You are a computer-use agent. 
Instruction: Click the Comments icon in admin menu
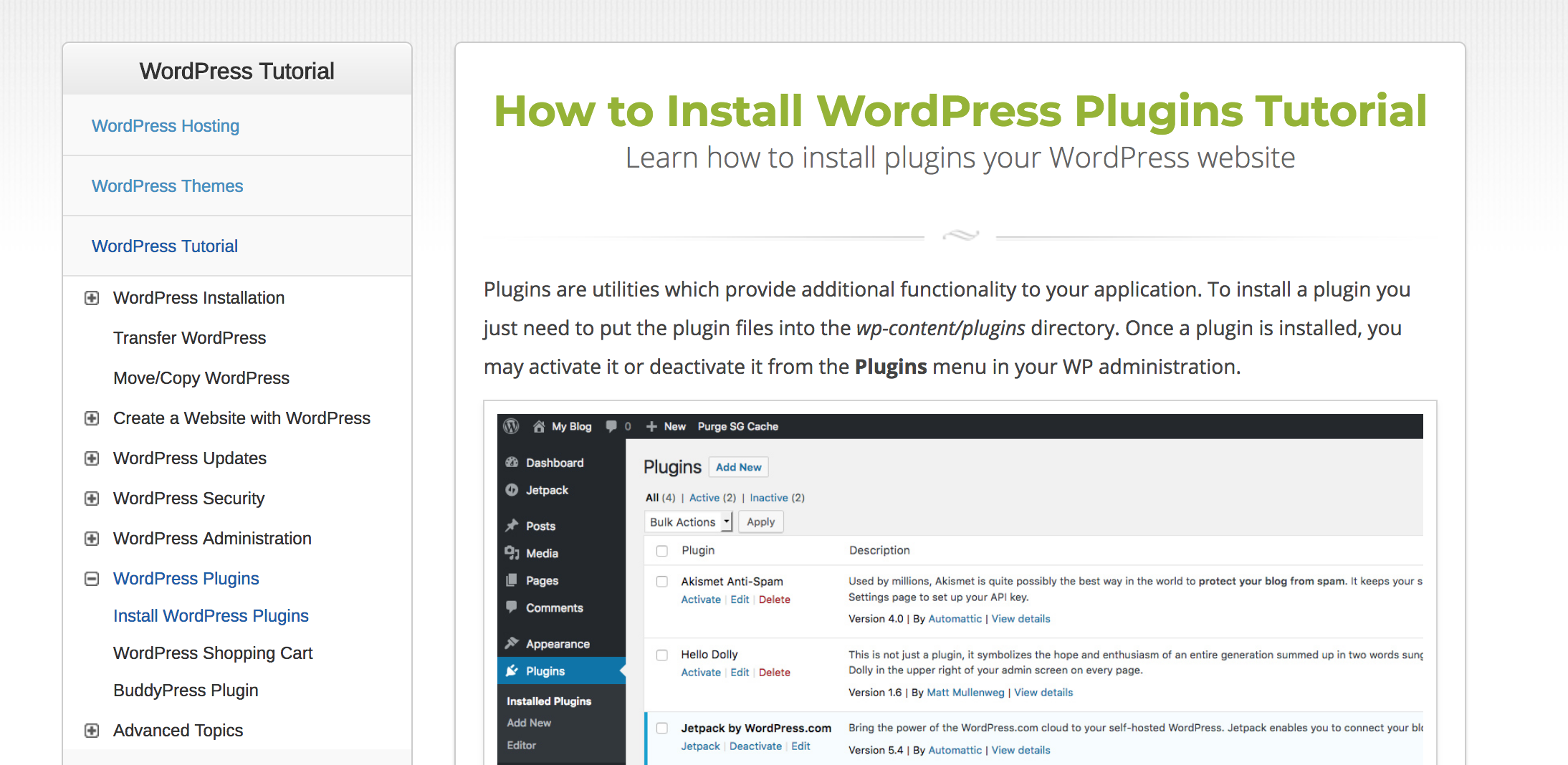[x=512, y=607]
